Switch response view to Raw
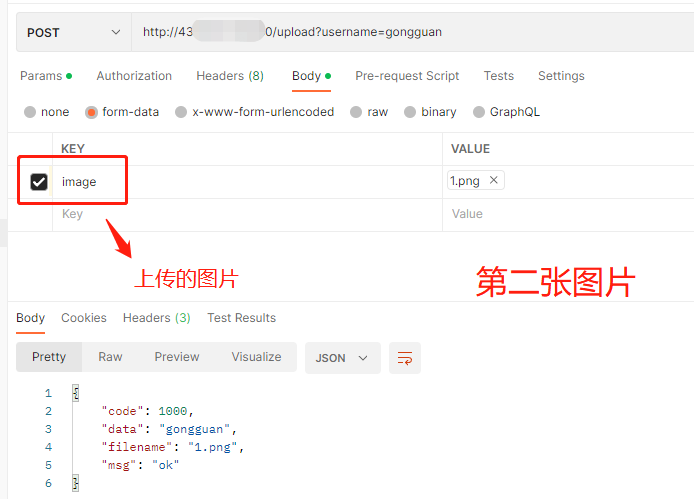 click(110, 357)
